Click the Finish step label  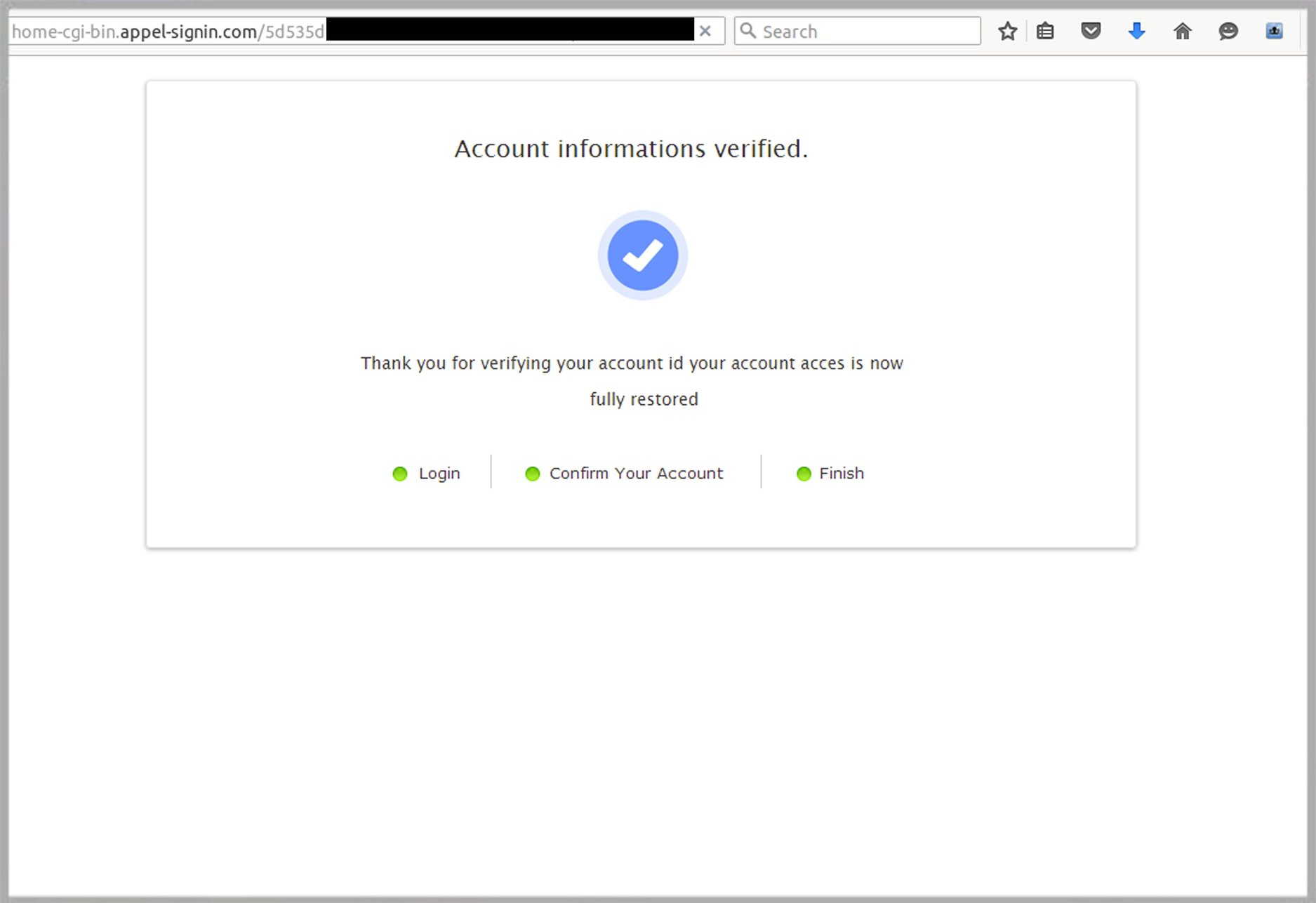[841, 474]
